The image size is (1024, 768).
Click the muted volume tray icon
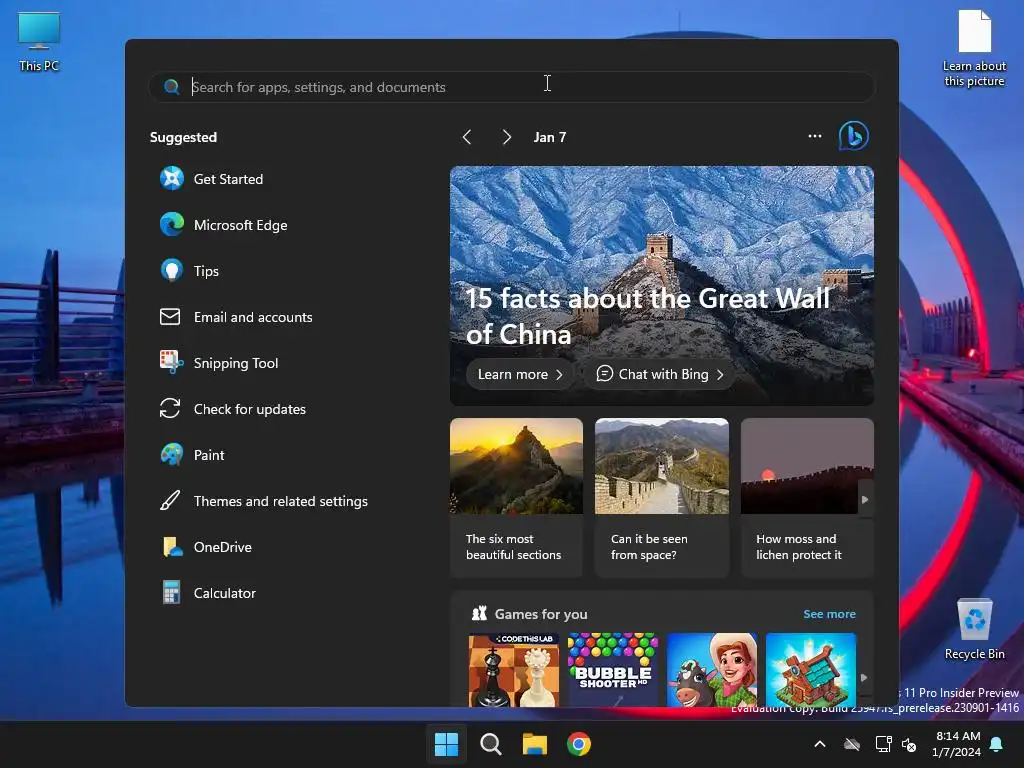pyautogui.click(x=908, y=744)
